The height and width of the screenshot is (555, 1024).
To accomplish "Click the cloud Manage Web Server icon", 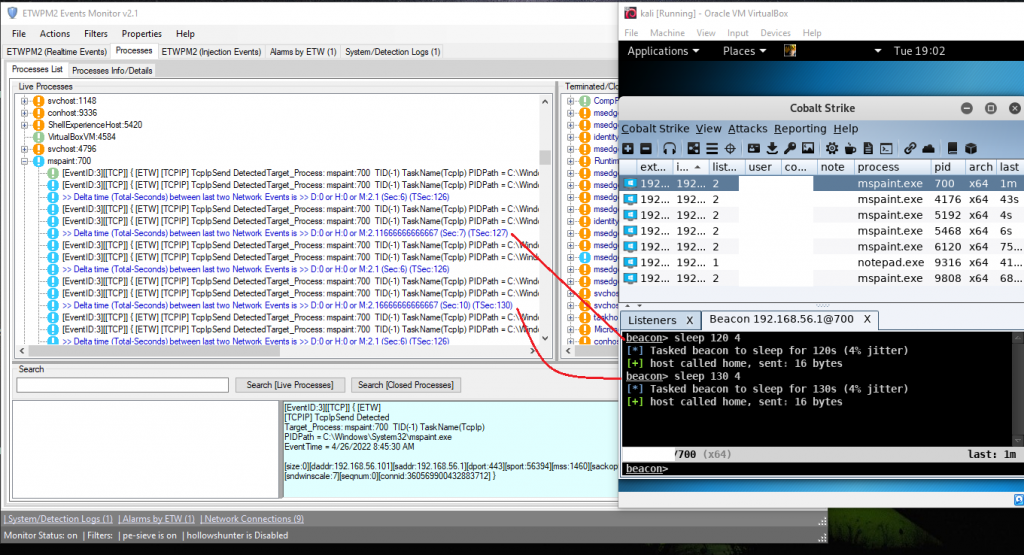I will tap(929, 148).
